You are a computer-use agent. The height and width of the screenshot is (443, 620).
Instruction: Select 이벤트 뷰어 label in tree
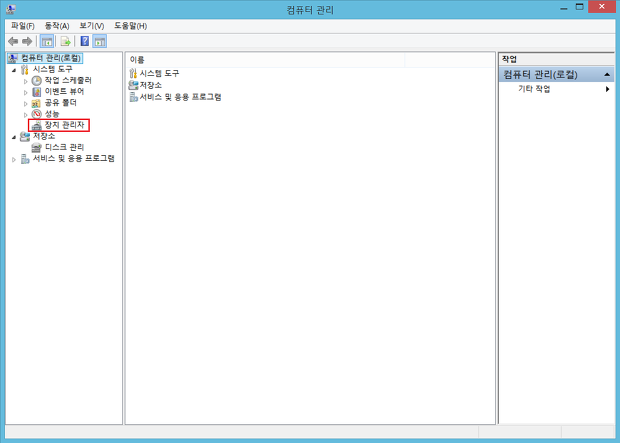tap(64, 91)
